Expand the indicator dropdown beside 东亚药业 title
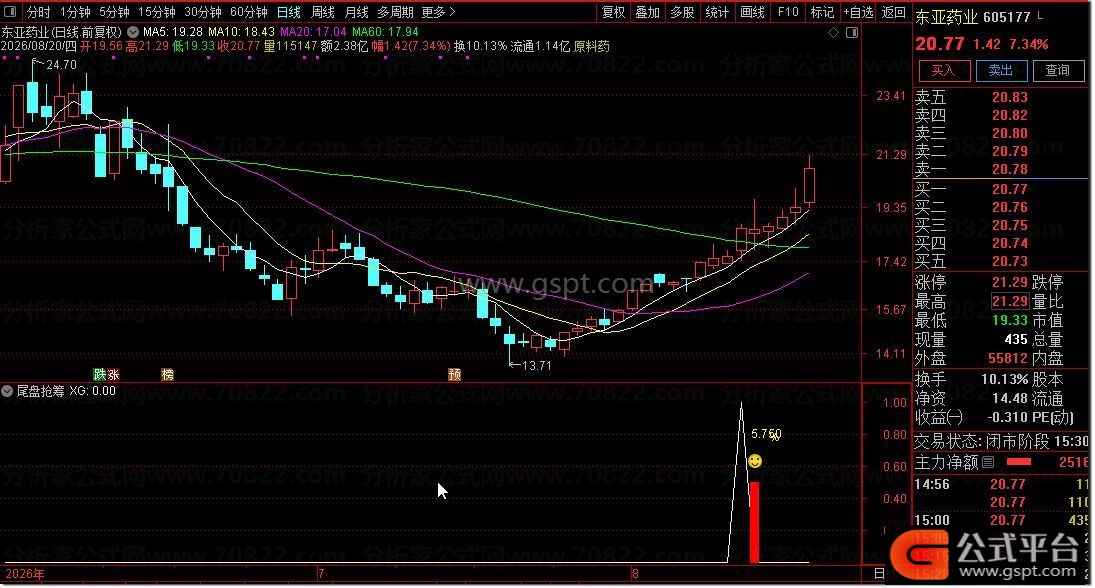The height and width of the screenshot is (588, 1095). point(133,32)
